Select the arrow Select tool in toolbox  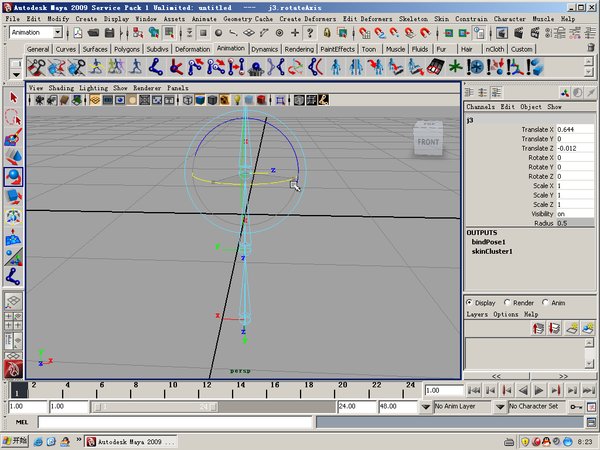click(13, 98)
